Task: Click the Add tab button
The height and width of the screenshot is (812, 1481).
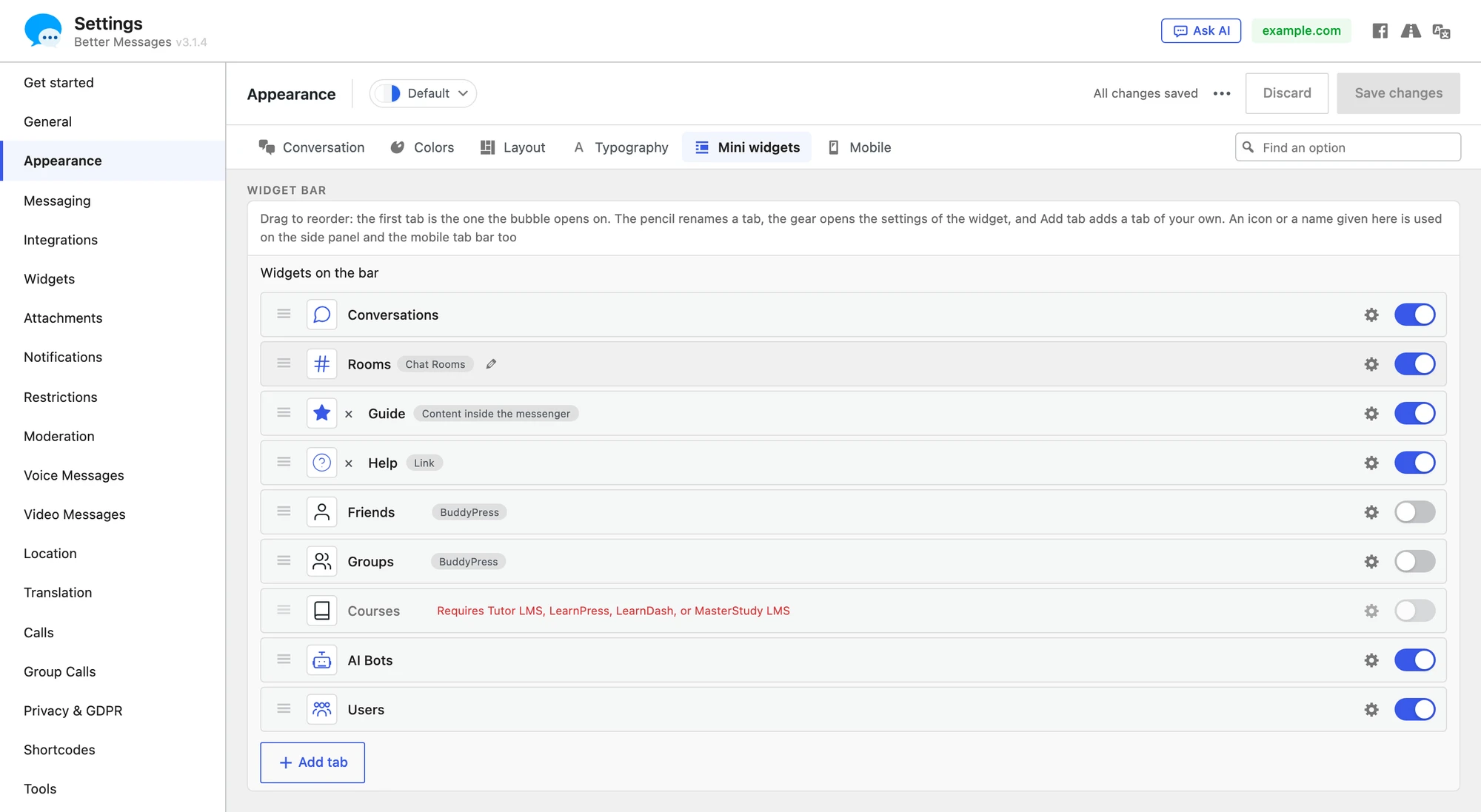Action: [x=312, y=762]
